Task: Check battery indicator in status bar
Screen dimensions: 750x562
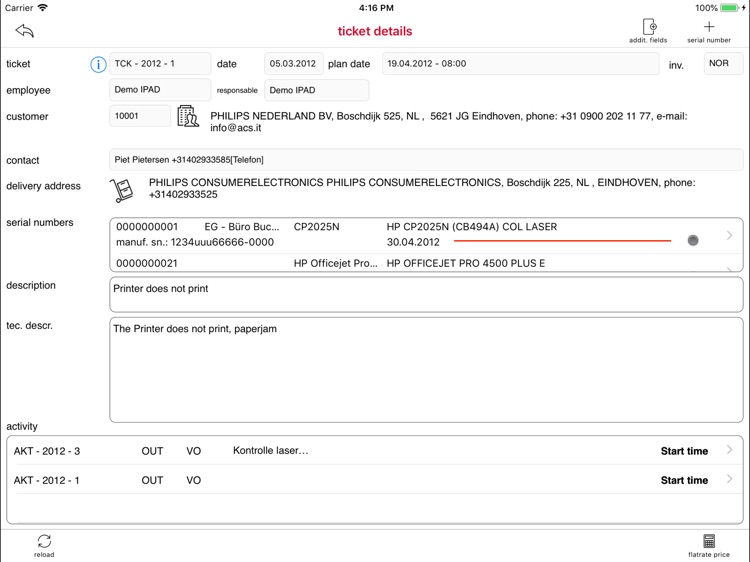Action: point(730,8)
